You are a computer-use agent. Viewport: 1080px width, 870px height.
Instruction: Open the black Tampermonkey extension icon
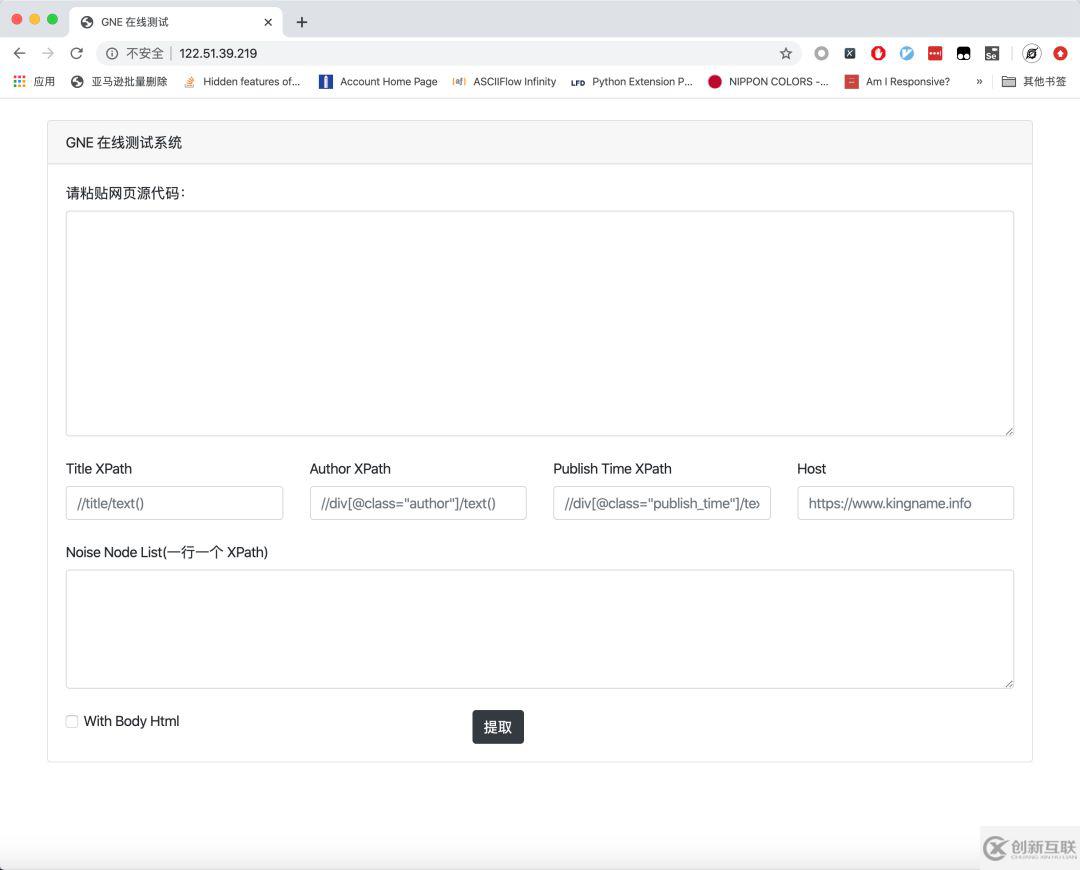[964, 53]
